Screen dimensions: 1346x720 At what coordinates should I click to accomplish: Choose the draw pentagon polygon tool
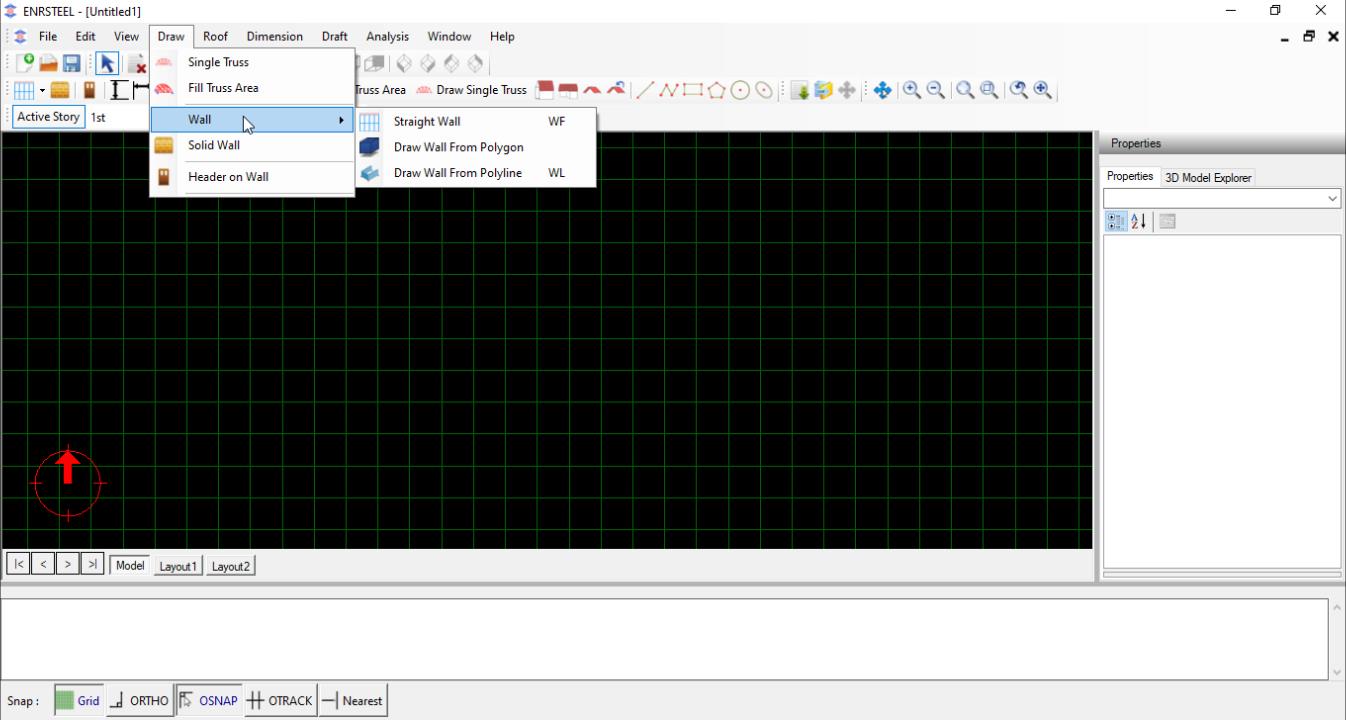coord(717,90)
